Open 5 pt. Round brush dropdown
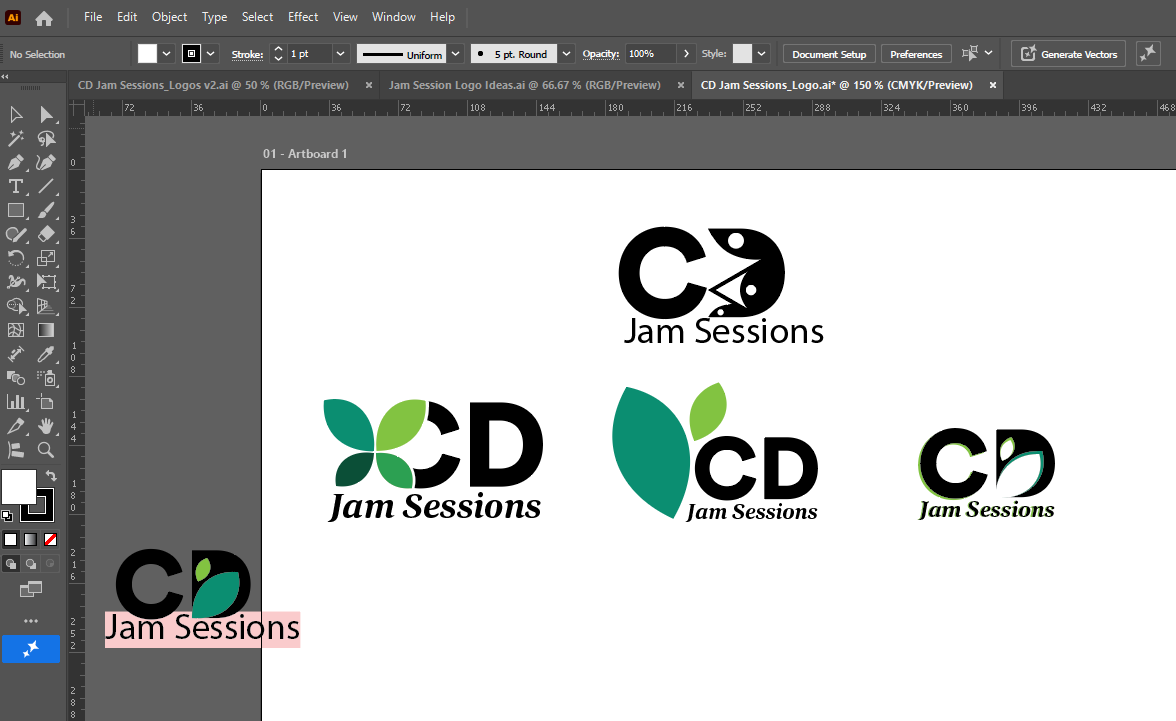Screen dimensions: 1176x721 (x=567, y=54)
